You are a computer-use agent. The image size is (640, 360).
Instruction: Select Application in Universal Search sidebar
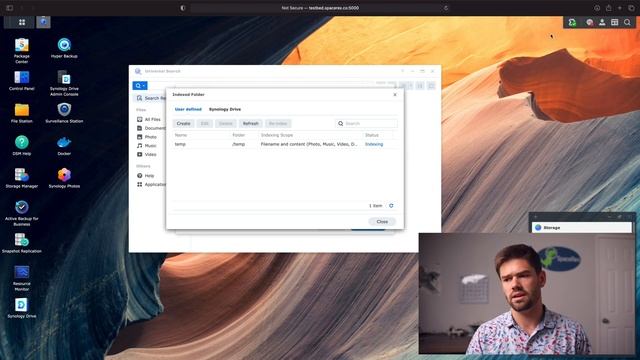point(151,185)
